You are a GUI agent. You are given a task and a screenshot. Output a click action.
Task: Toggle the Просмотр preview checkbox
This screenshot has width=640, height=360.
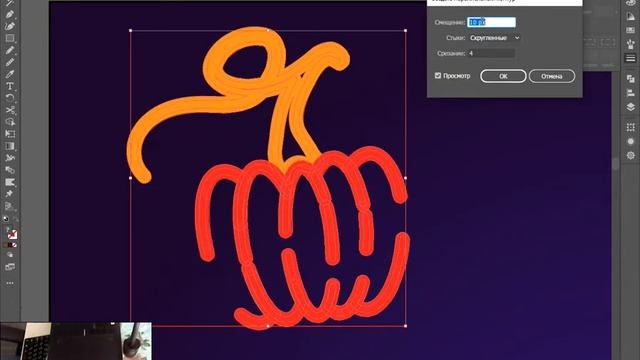click(x=438, y=76)
